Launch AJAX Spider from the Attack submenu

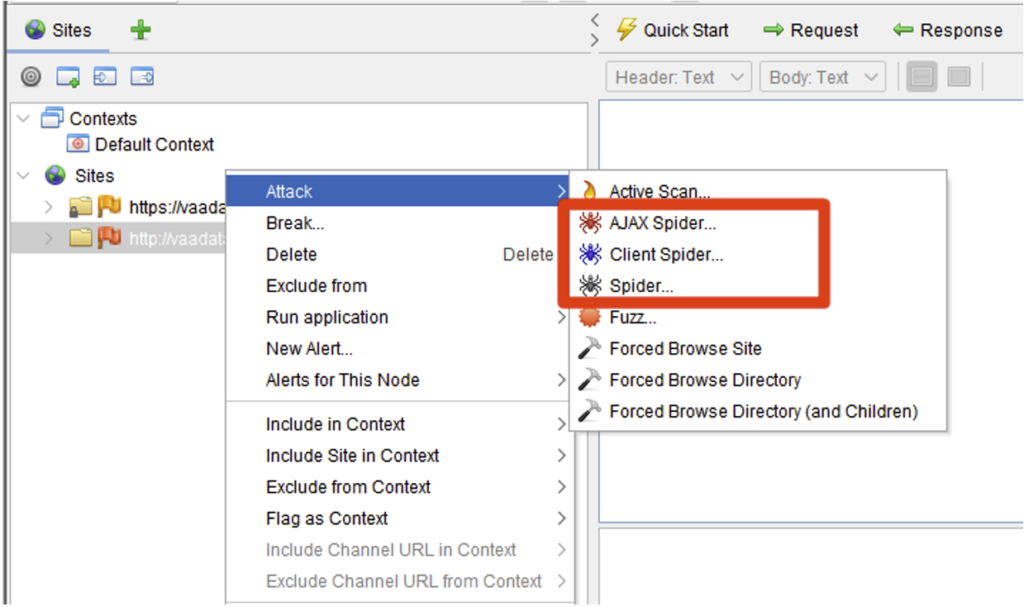pos(662,223)
